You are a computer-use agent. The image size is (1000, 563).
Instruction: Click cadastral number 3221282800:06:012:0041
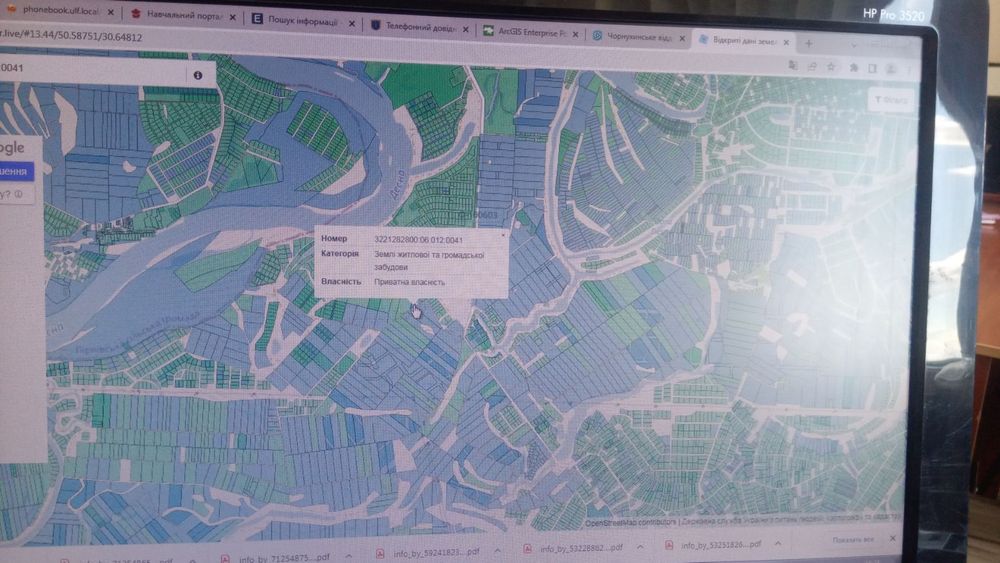click(418, 240)
